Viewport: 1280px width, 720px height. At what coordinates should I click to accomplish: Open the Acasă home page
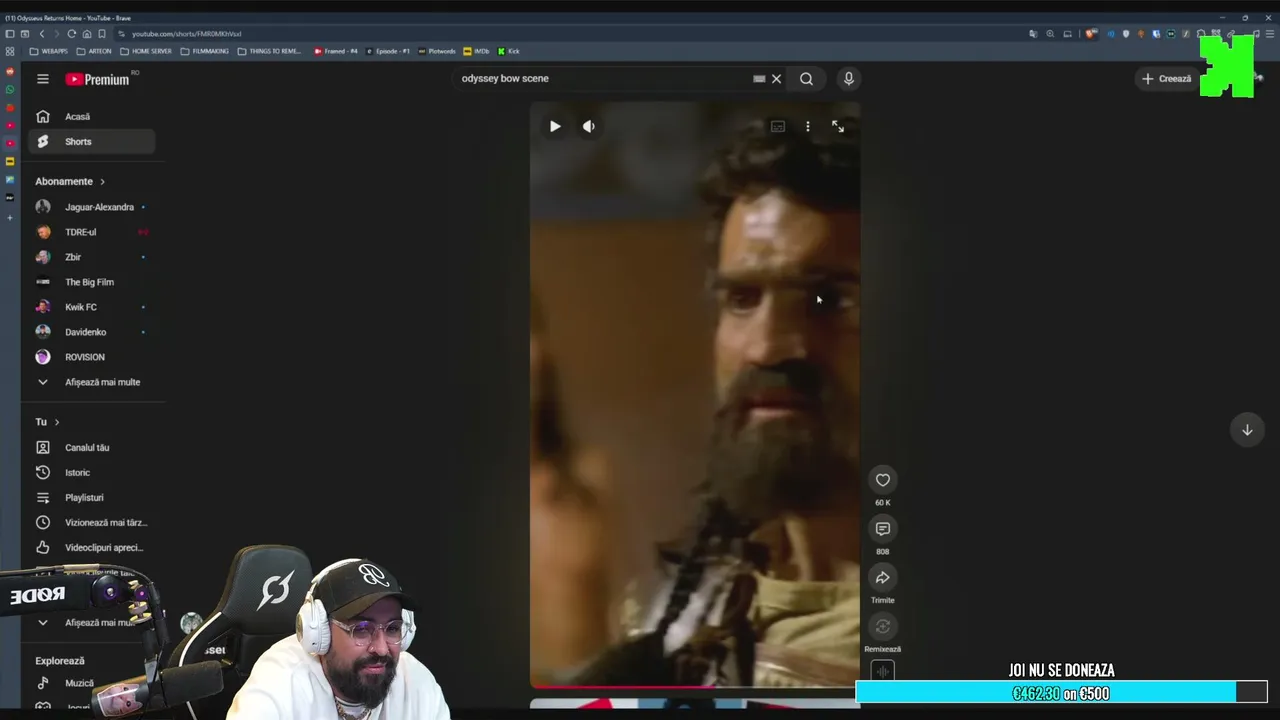coord(92,116)
